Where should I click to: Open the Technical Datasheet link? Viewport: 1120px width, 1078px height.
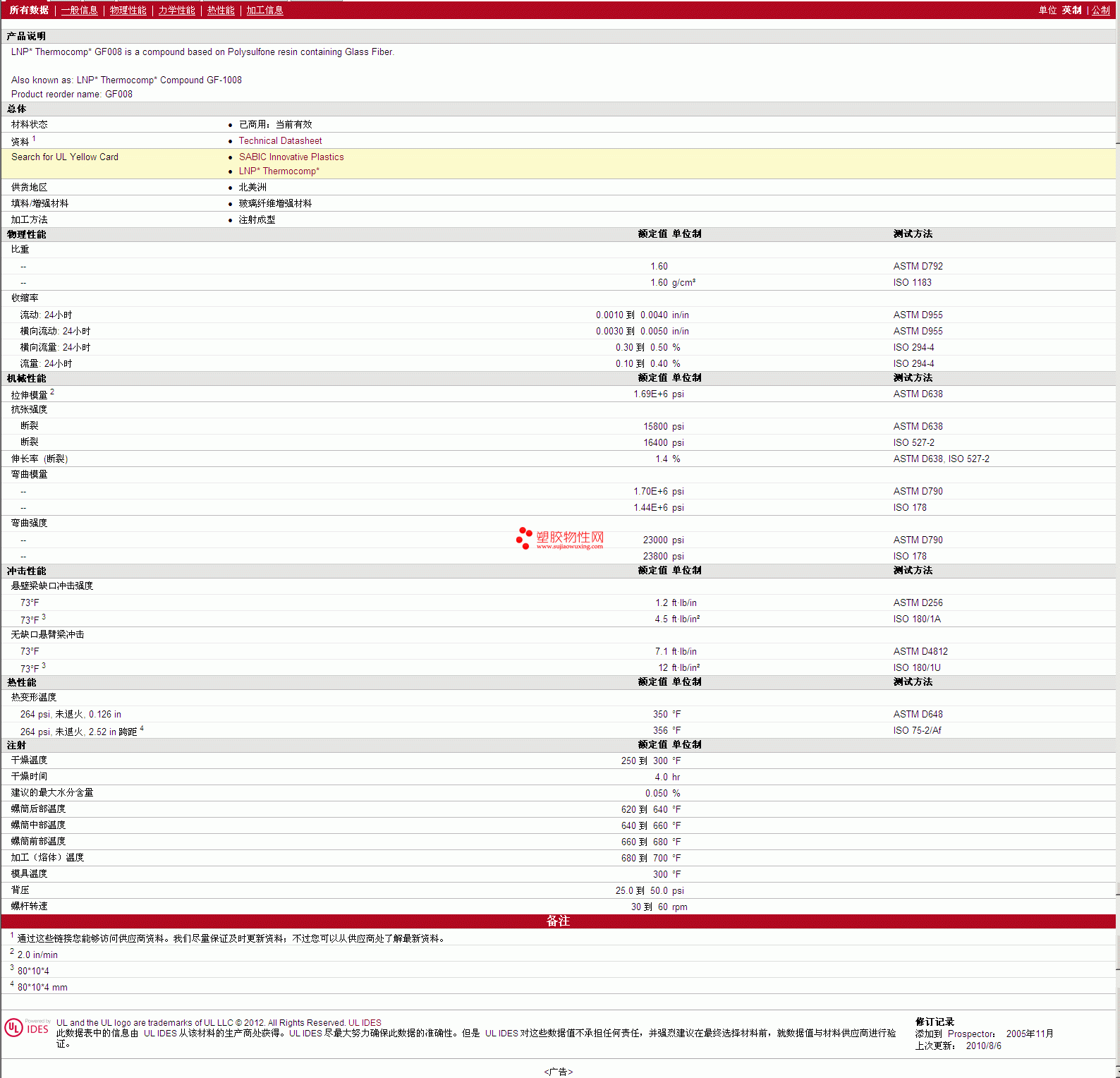[280, 141]
